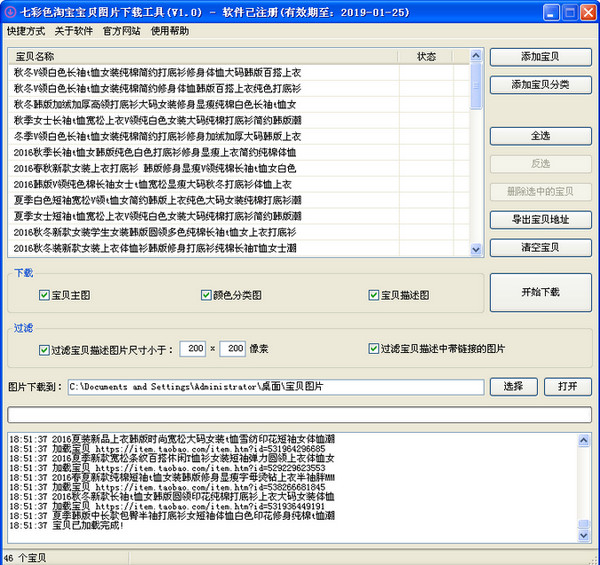Toggle the 过滤宝贝描述中带链接的图片 checkbox

(x=373, y=348)
